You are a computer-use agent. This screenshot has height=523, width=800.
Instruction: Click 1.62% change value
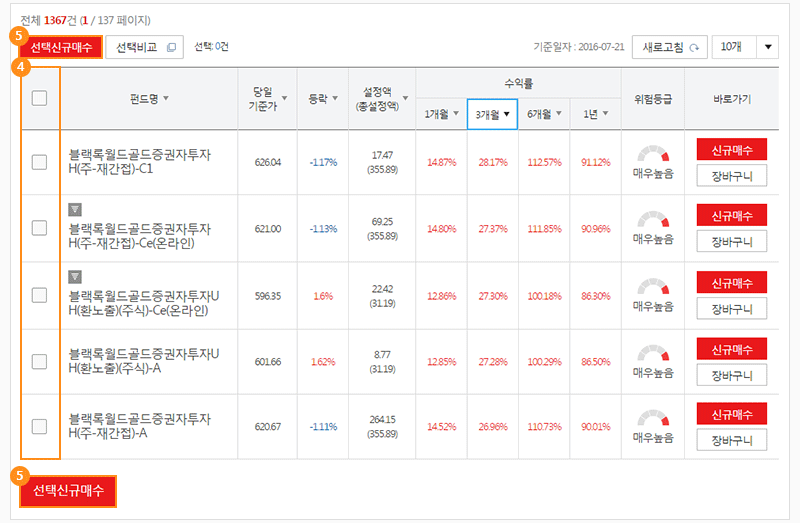point(323,362)
